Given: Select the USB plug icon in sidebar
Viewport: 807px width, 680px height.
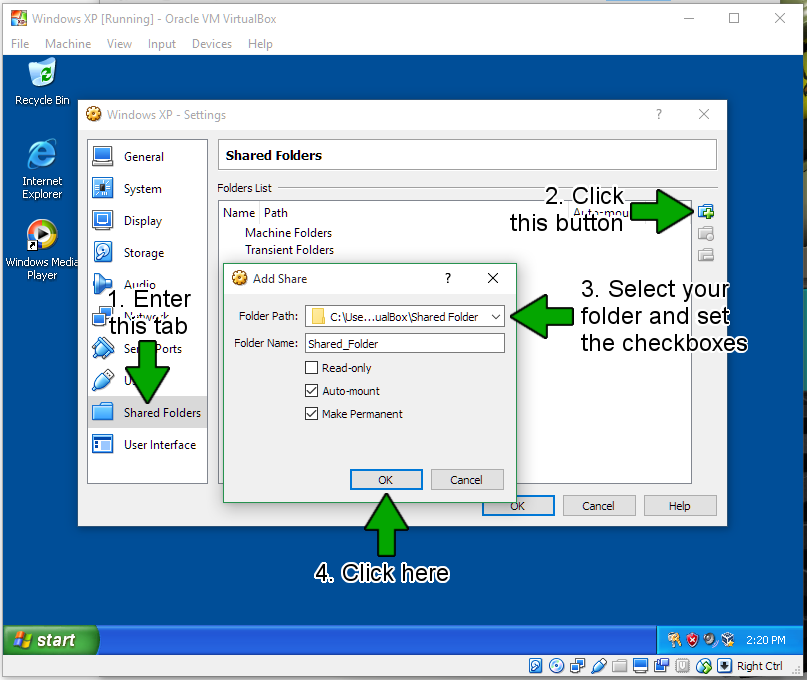Looking at the screenshot, I should coord(103,380).
